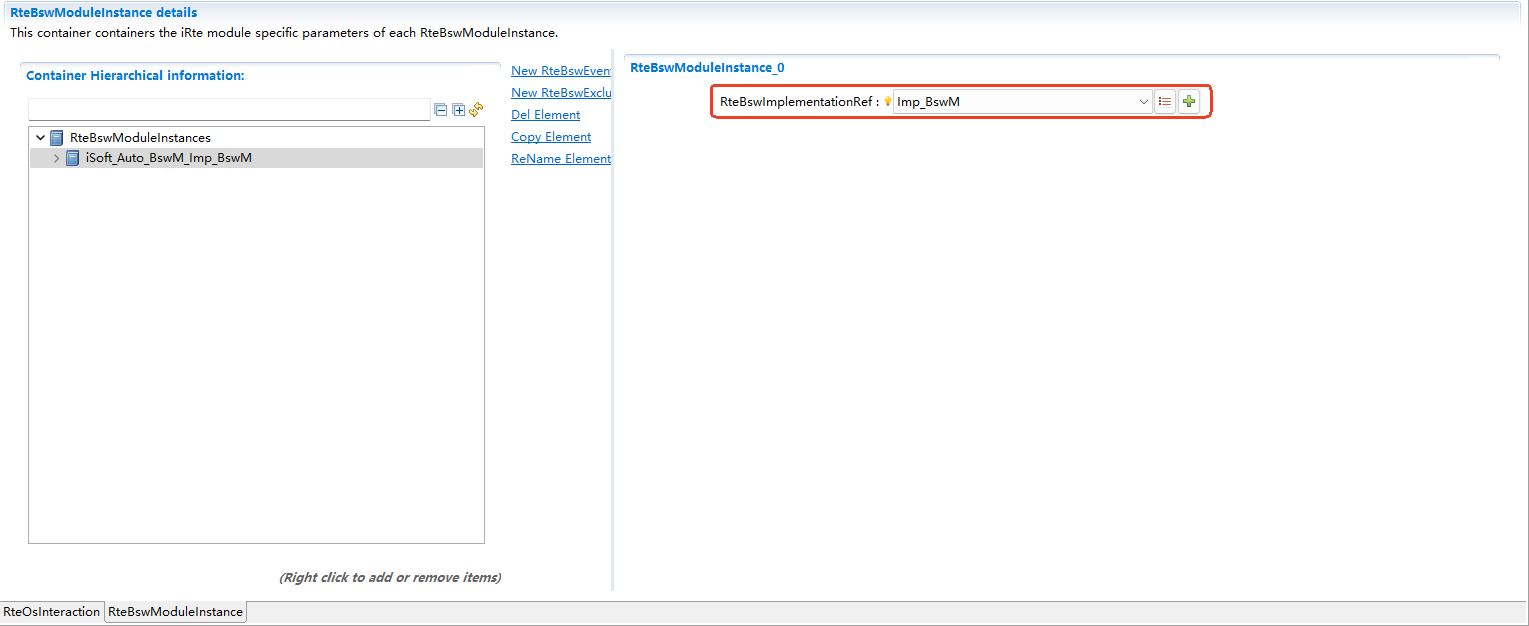
Task: Click the Del Element link
Action: pyautogui.click(x=545, y=115)
